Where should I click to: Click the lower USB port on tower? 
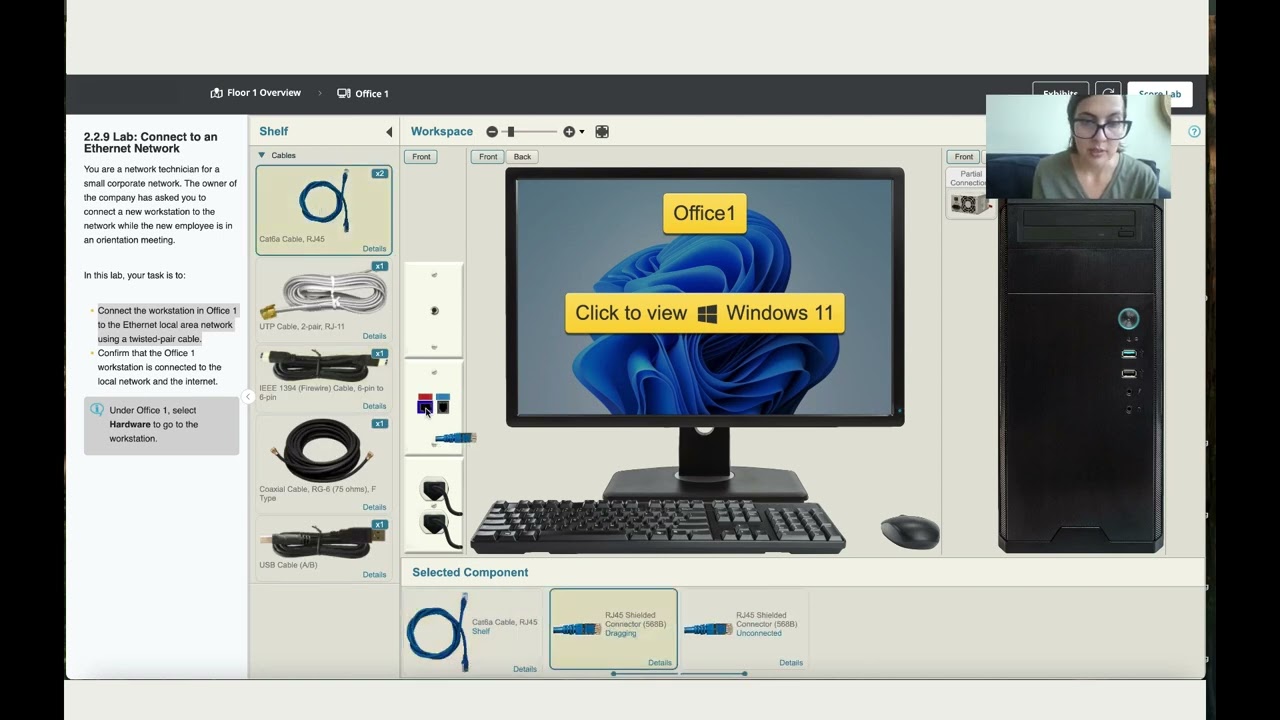pos(1129,374)
